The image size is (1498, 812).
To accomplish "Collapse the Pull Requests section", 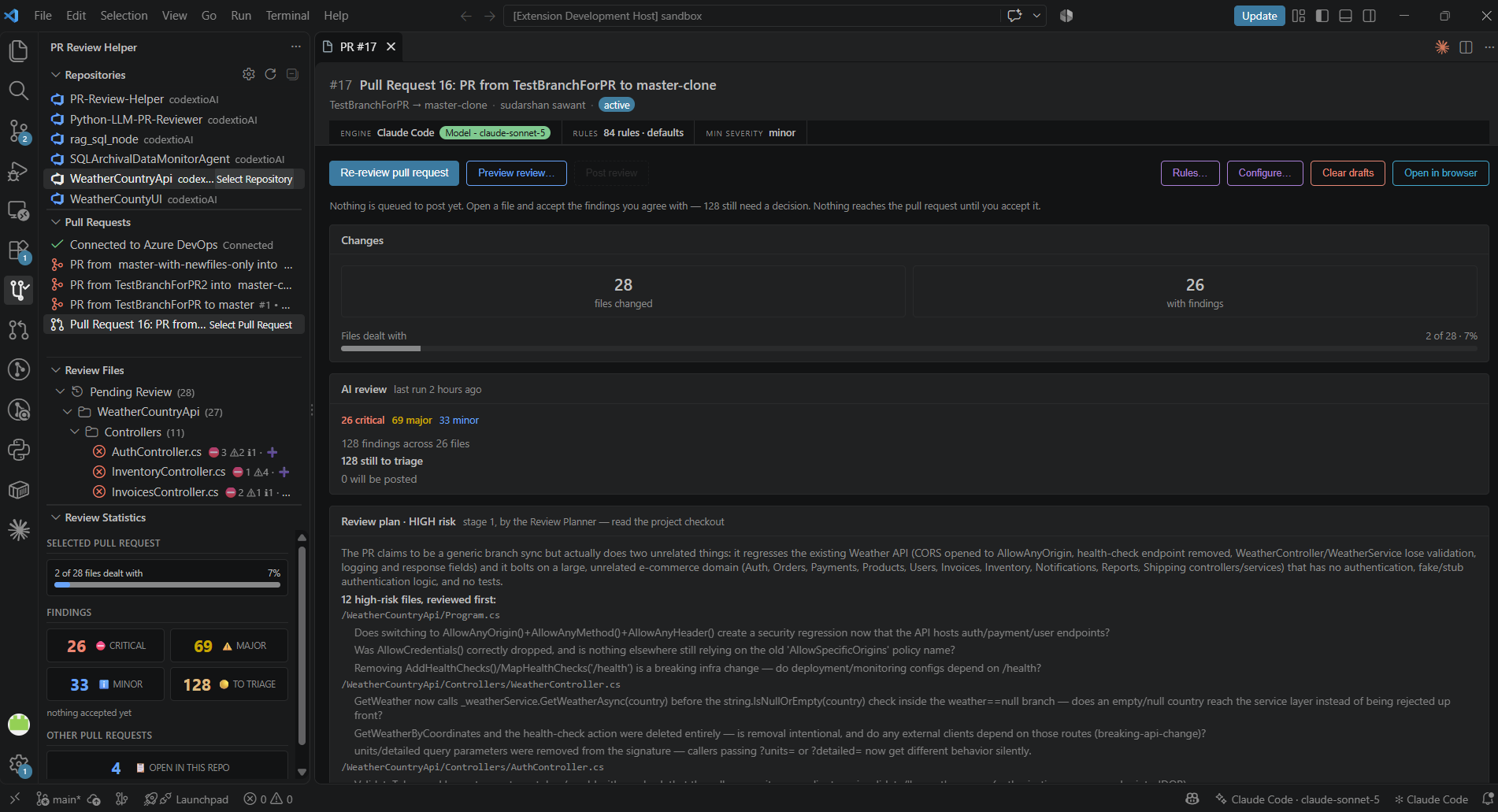I will pos(56,222).
